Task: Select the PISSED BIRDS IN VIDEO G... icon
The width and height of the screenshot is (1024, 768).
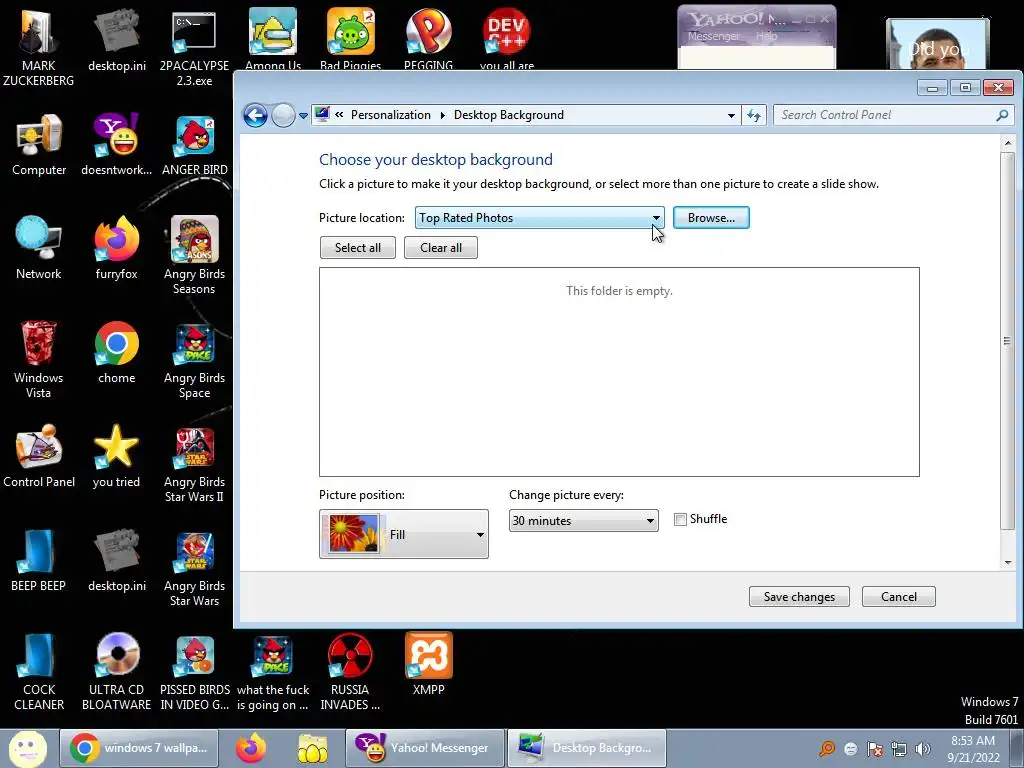Action: (195, 671)
